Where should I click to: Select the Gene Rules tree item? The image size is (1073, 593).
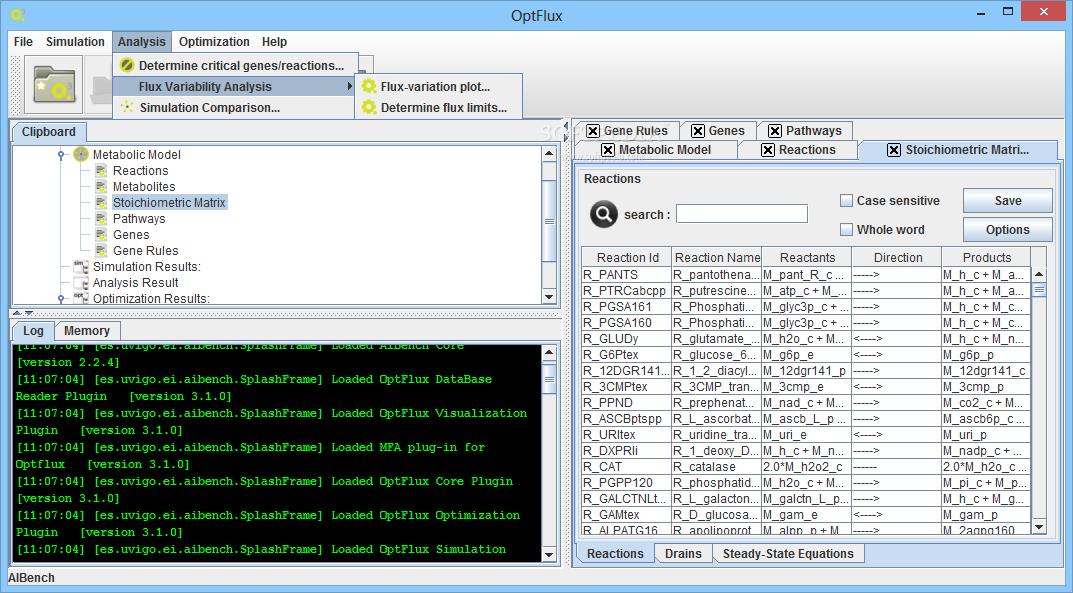point(145,250)
